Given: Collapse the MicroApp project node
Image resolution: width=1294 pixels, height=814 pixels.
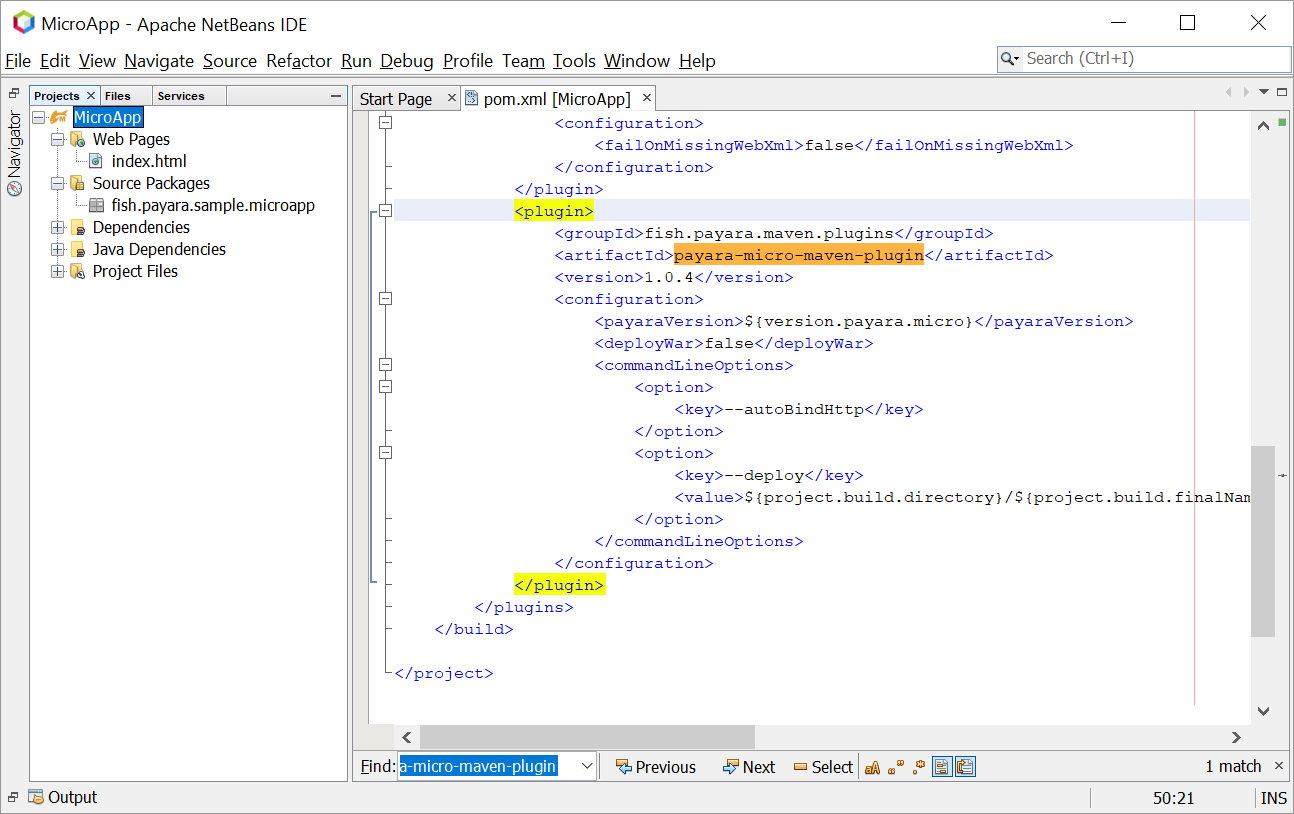Looking at the screenshot, I should 39,118.
